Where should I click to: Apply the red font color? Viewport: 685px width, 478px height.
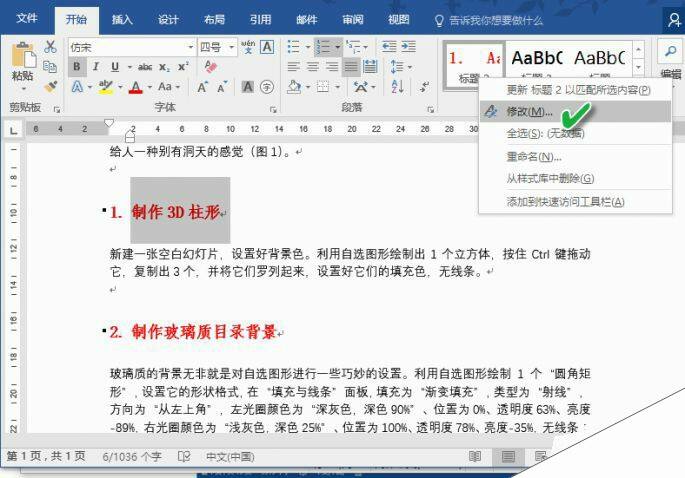[x=136, y=87]
